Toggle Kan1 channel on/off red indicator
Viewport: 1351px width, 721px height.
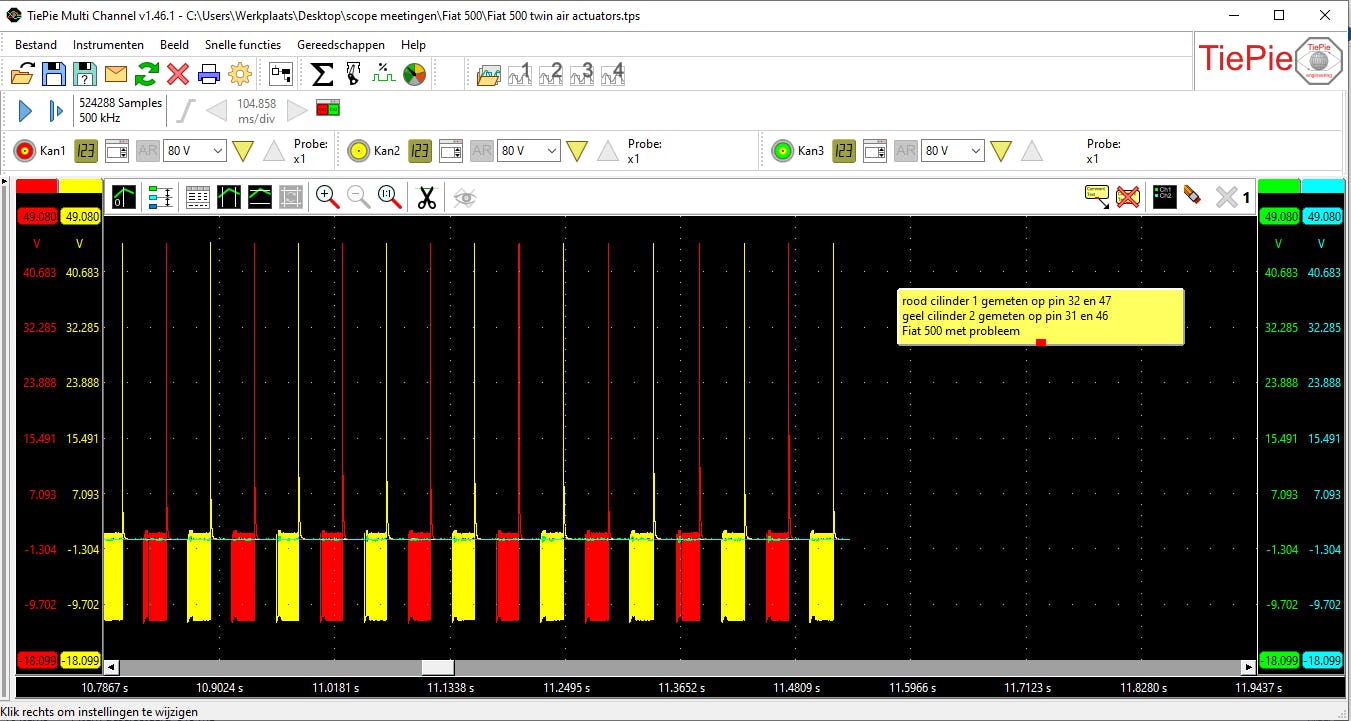tap(25, 151)
